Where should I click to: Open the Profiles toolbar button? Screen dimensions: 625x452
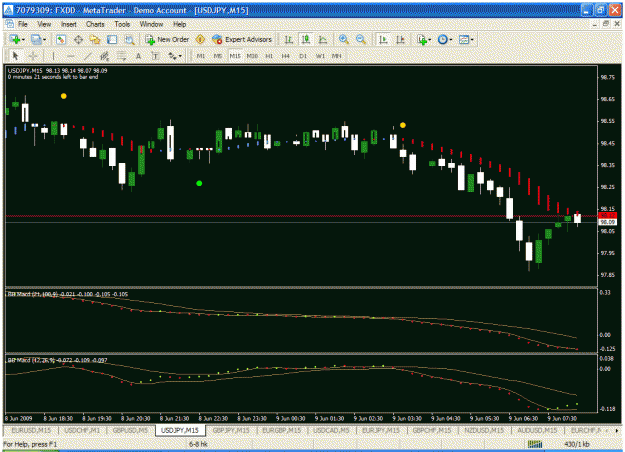36,39
